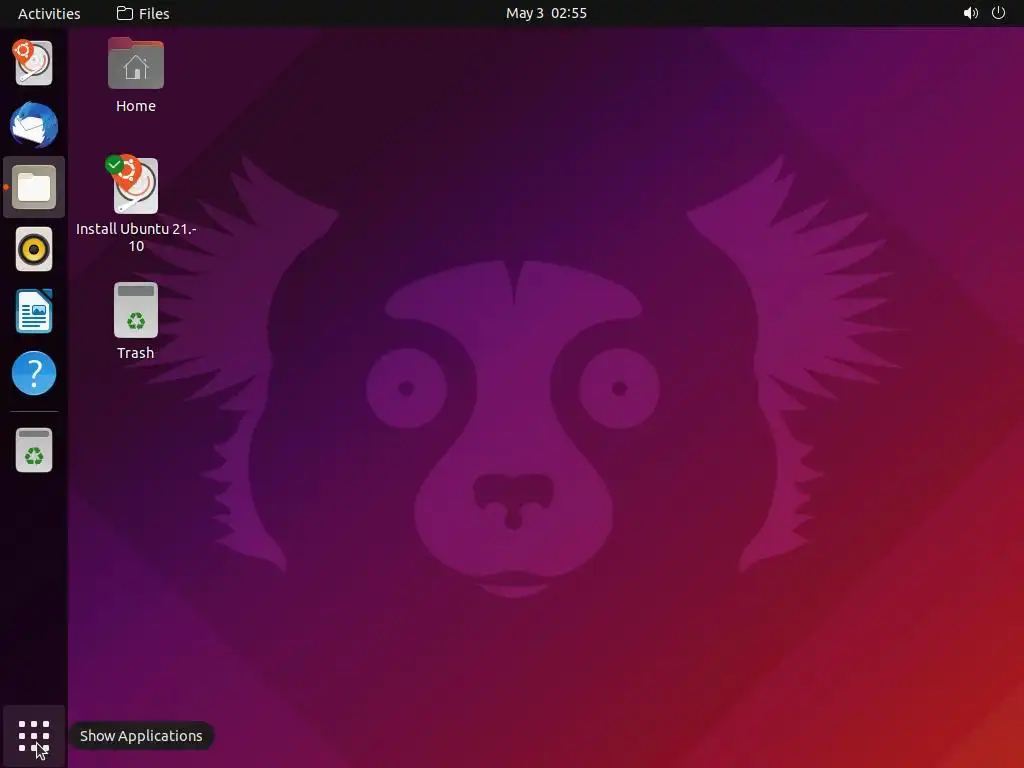Select the Install Ubuntu 21.10 desktop icon
Image resolution: width=1024 pixels, height=768 pixels.
click(136, 185)
